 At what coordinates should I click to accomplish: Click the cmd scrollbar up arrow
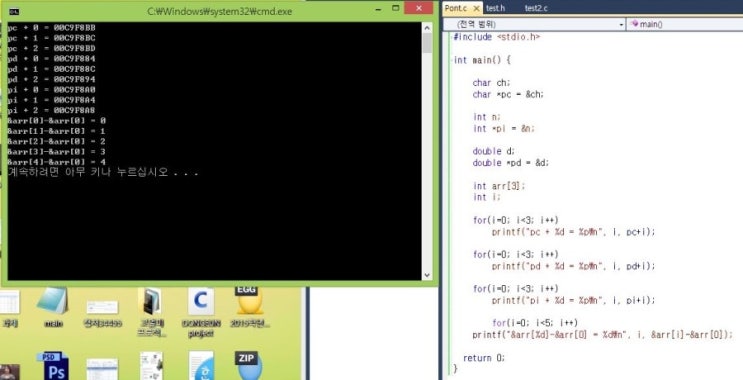pos(427,27)
